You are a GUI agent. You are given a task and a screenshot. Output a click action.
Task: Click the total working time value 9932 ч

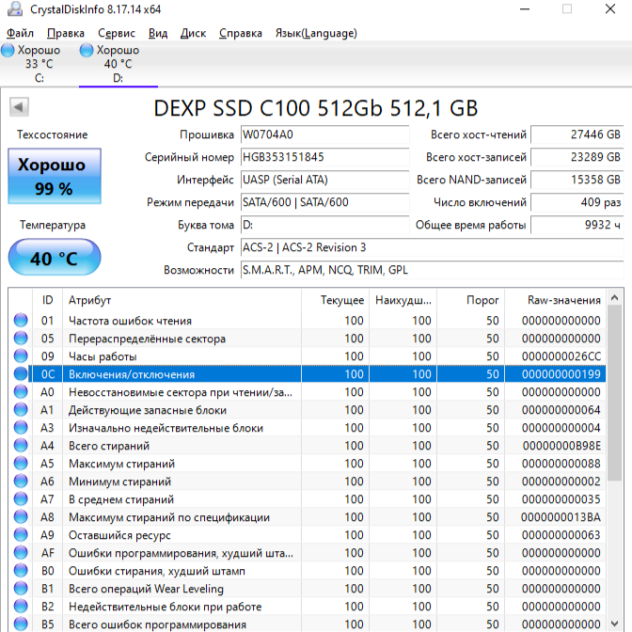coord(577,225)
